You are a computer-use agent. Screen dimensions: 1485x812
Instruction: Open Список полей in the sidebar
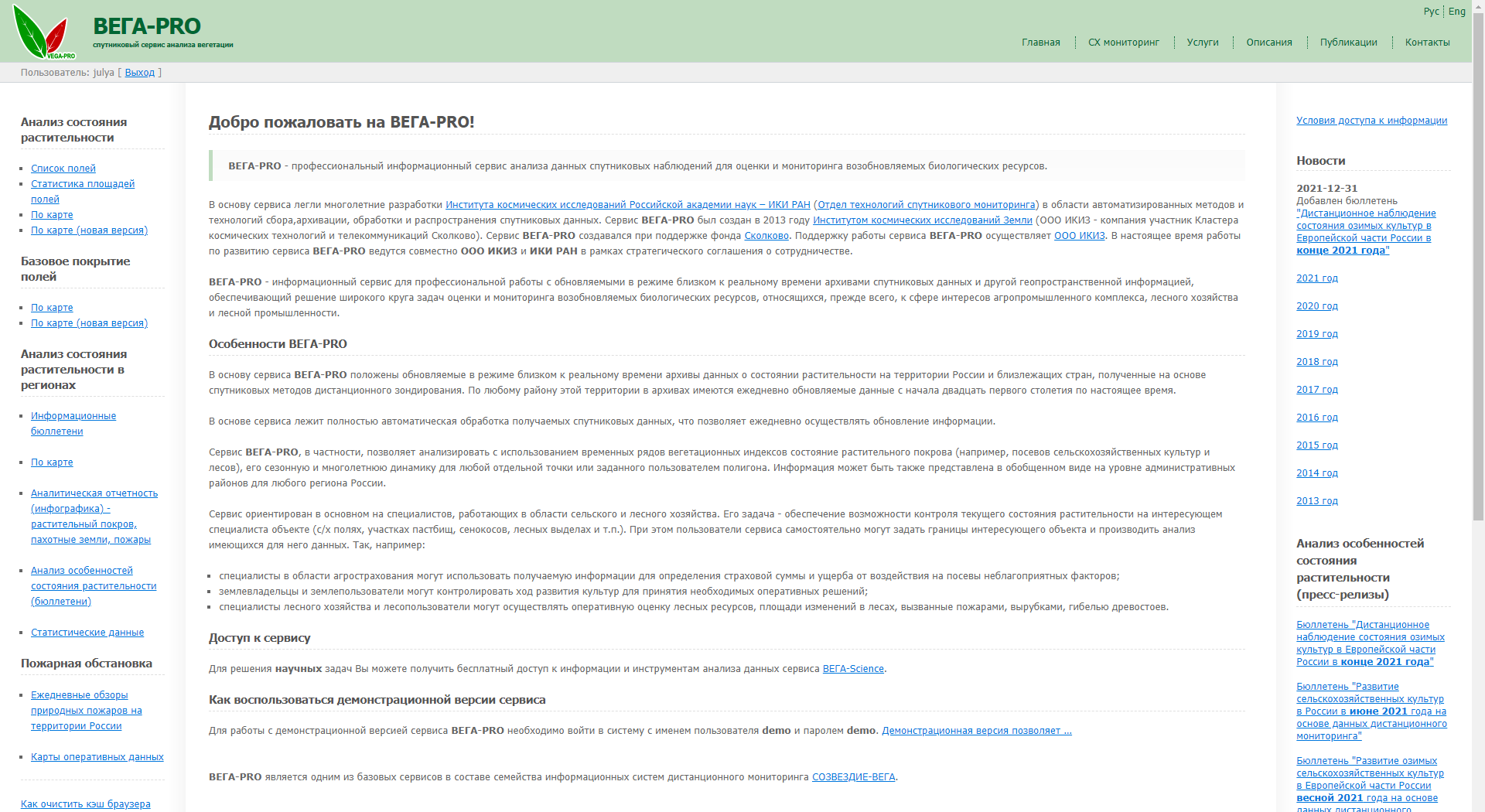63,168
